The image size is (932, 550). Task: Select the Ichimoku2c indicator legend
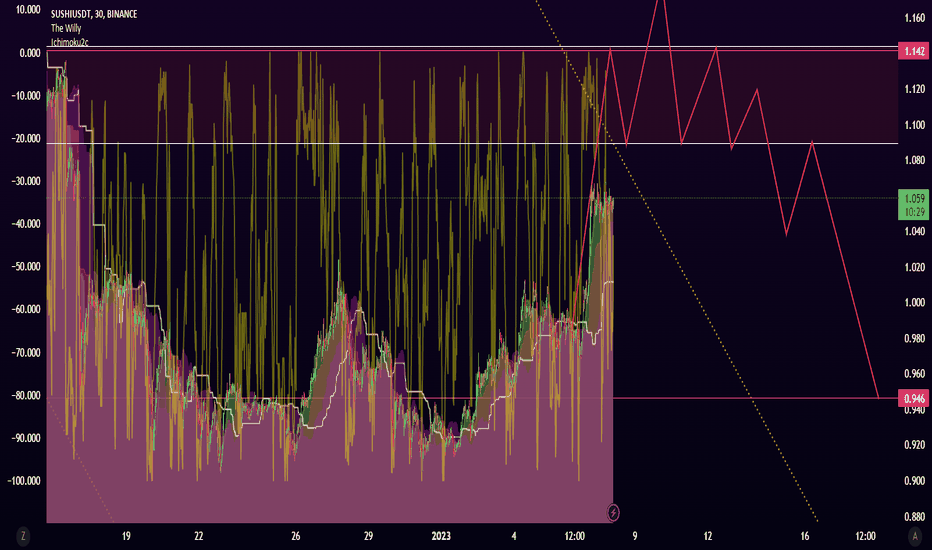[70, 42]
